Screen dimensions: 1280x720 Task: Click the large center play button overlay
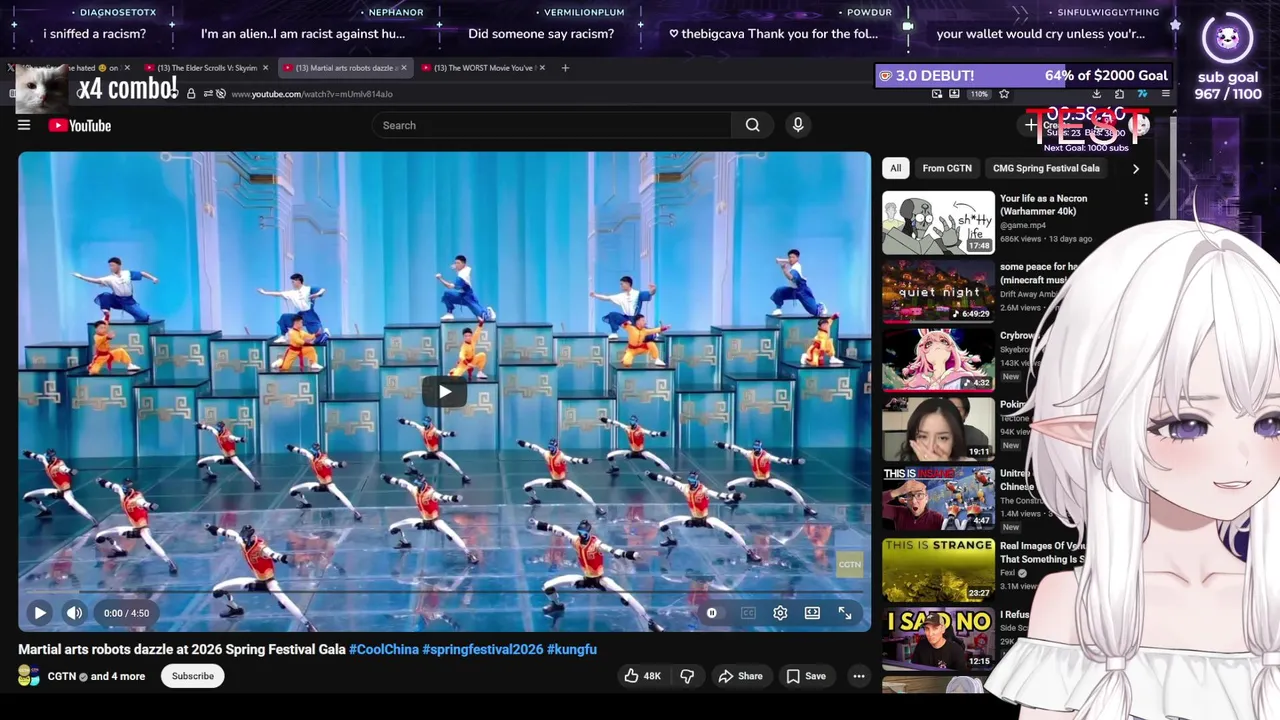[444, 391]
